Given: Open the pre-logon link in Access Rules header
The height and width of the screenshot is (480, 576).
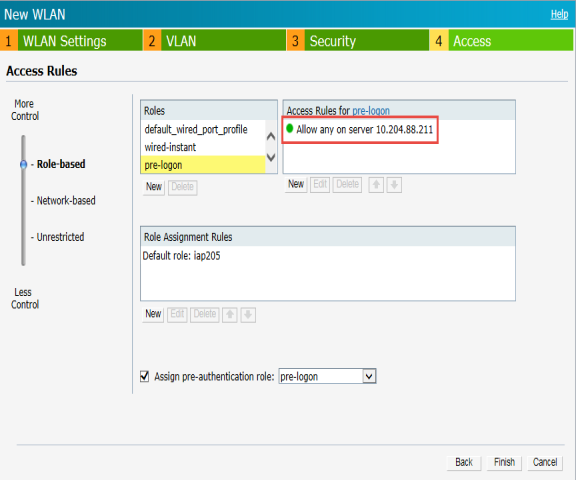Looking at the screenshot, I should coord(371,111).
